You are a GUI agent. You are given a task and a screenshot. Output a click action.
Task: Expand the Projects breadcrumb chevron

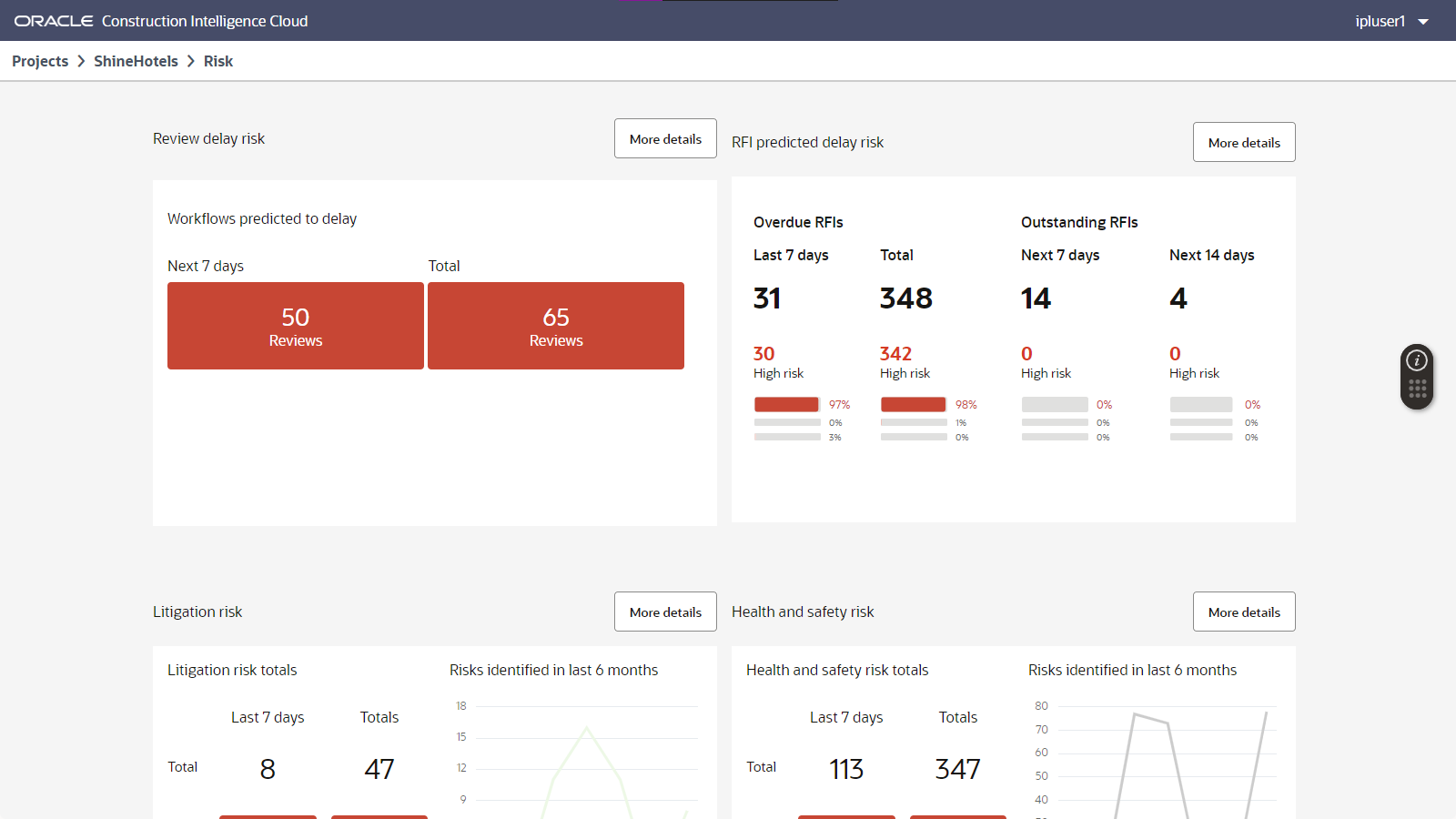tap(81, 61)
